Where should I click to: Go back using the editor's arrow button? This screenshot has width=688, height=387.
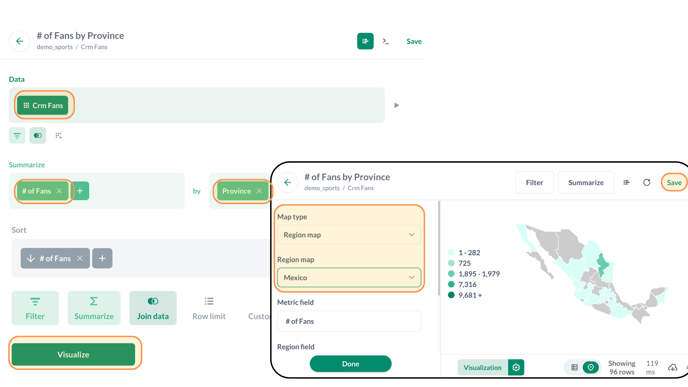pyautogui.click(x=20, y=41)
